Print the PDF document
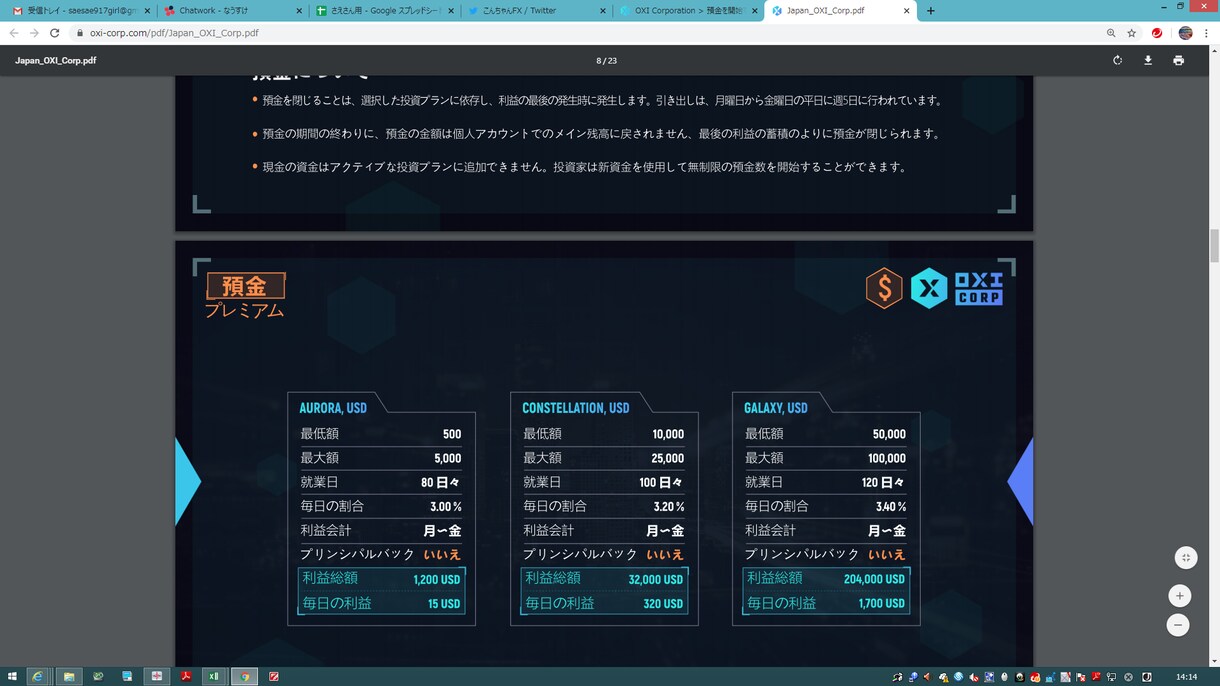This screenshot has height=686, width=1220. 1178,60
